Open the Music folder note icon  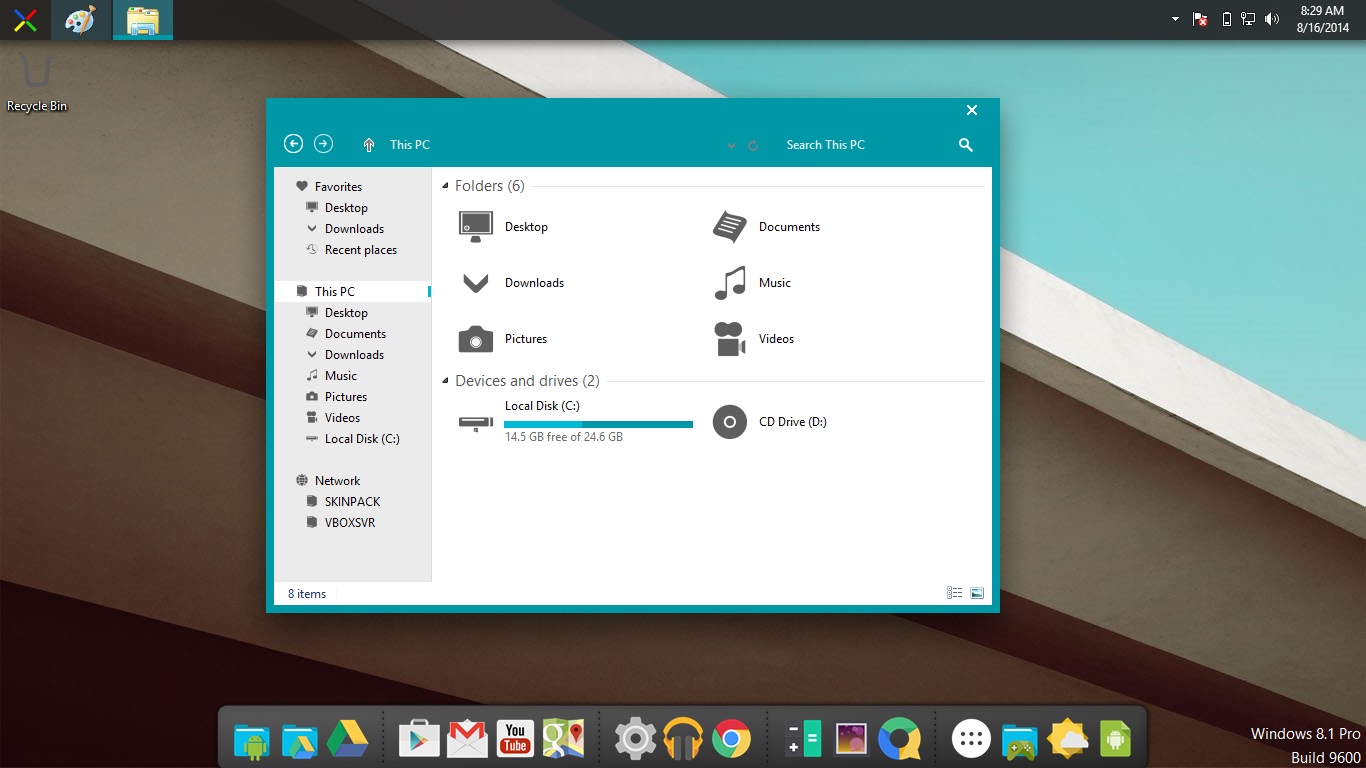coord(730,283)
